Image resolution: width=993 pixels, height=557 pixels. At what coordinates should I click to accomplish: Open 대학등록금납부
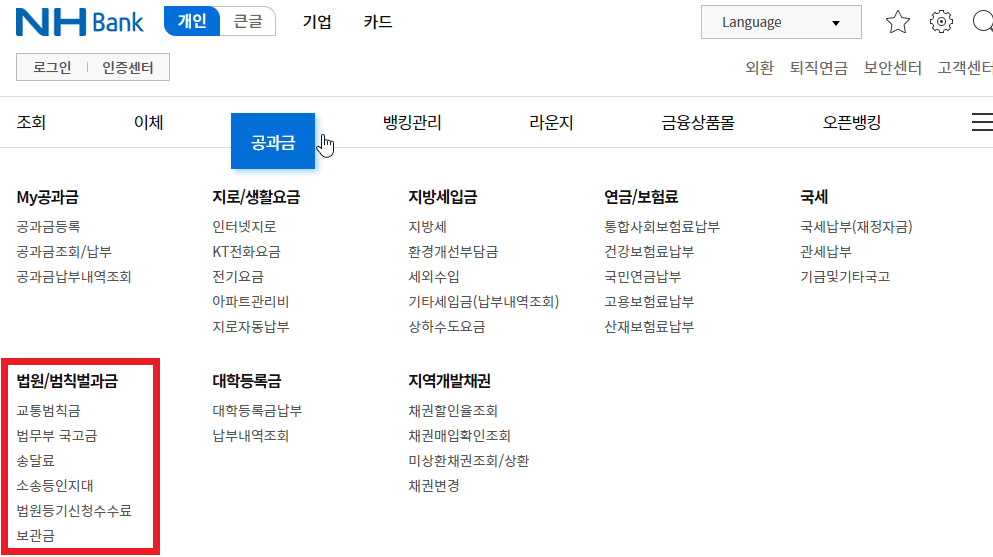[x=257, y=411]
